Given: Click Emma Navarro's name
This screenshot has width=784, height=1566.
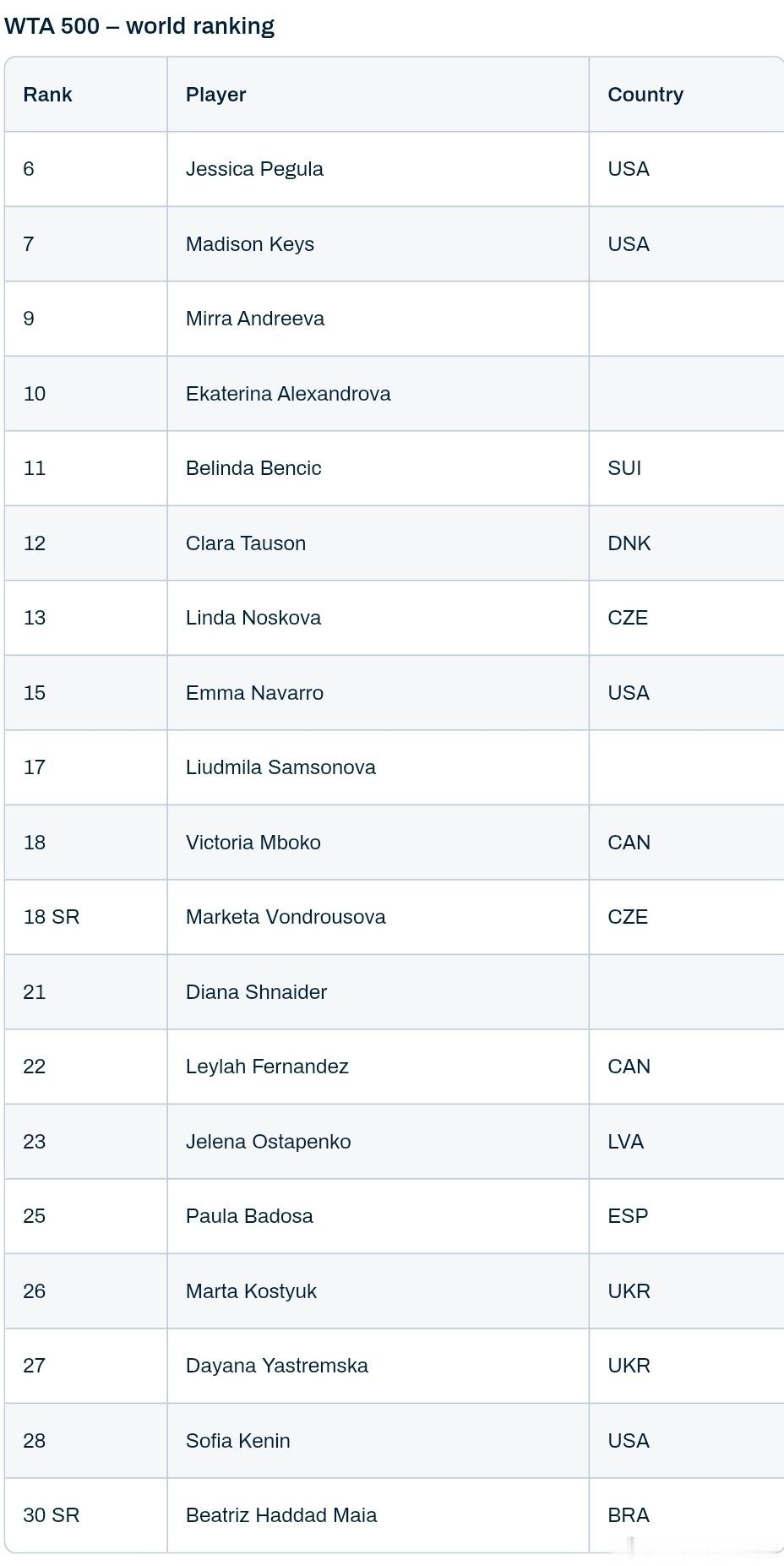Looking at the screenshot, I should [254, 693].
